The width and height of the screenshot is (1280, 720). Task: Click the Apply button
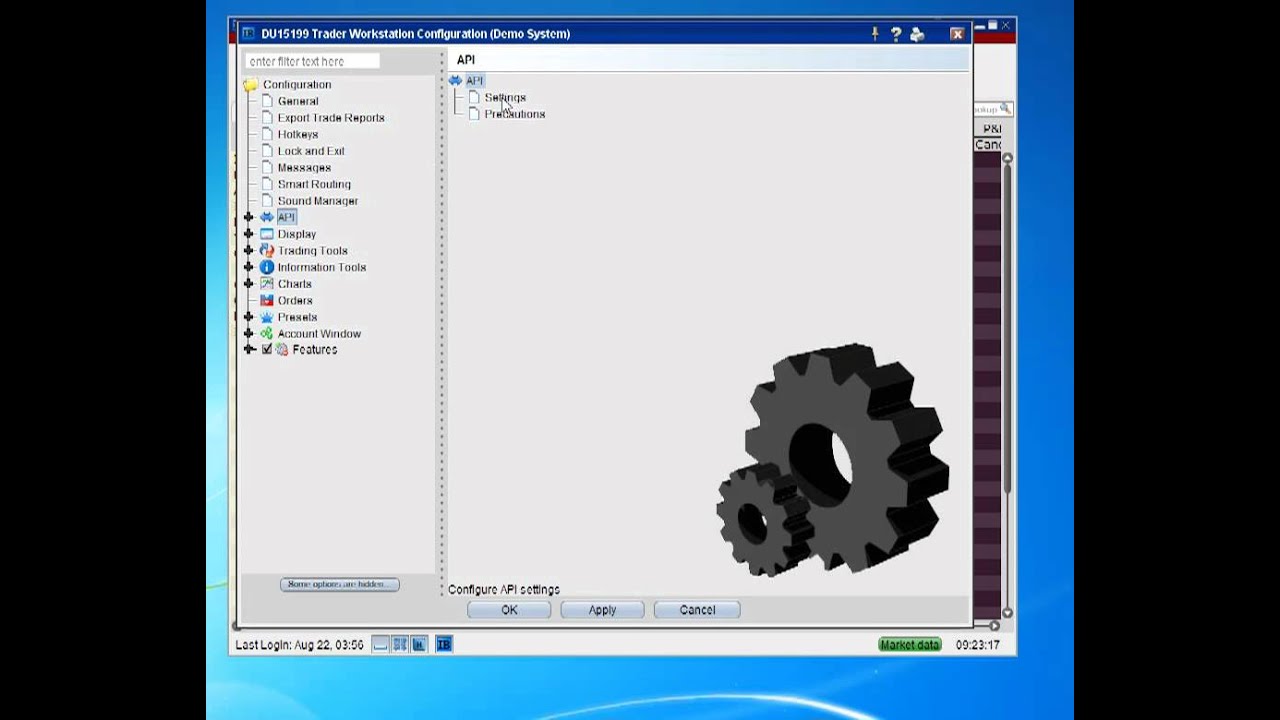click(x=602, y=610)
